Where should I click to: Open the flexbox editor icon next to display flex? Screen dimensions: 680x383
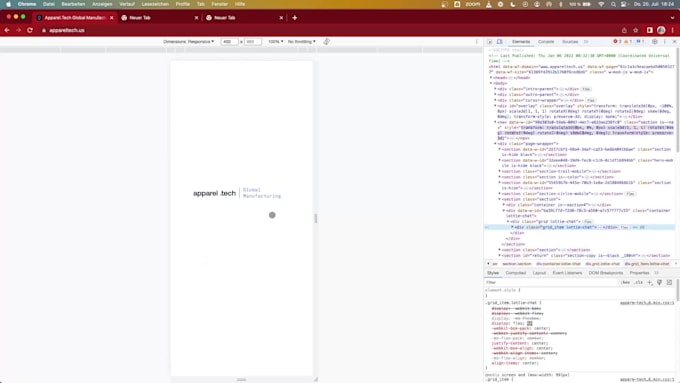[530, 323]
